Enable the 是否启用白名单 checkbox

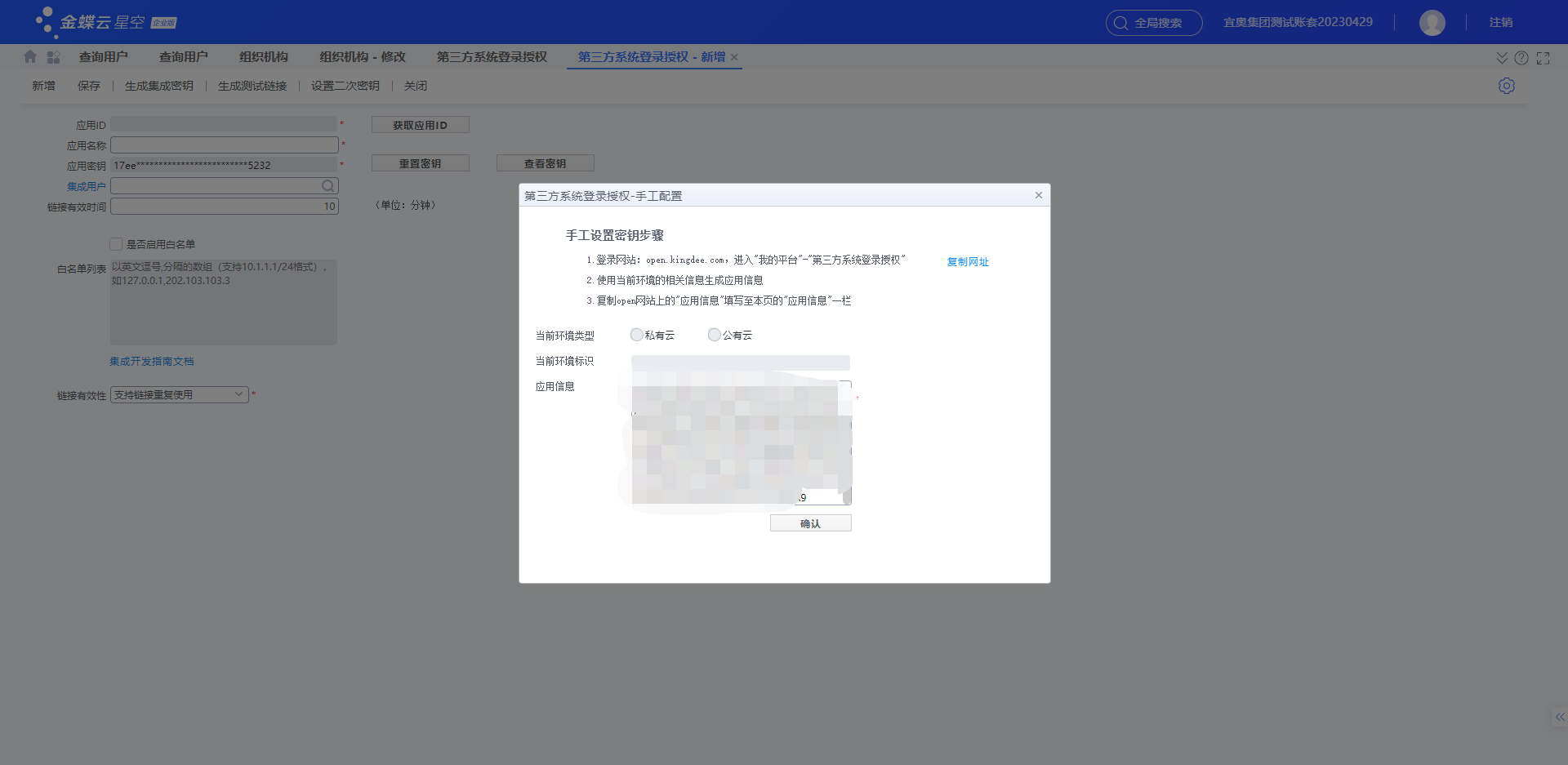(x=116, y=244)
